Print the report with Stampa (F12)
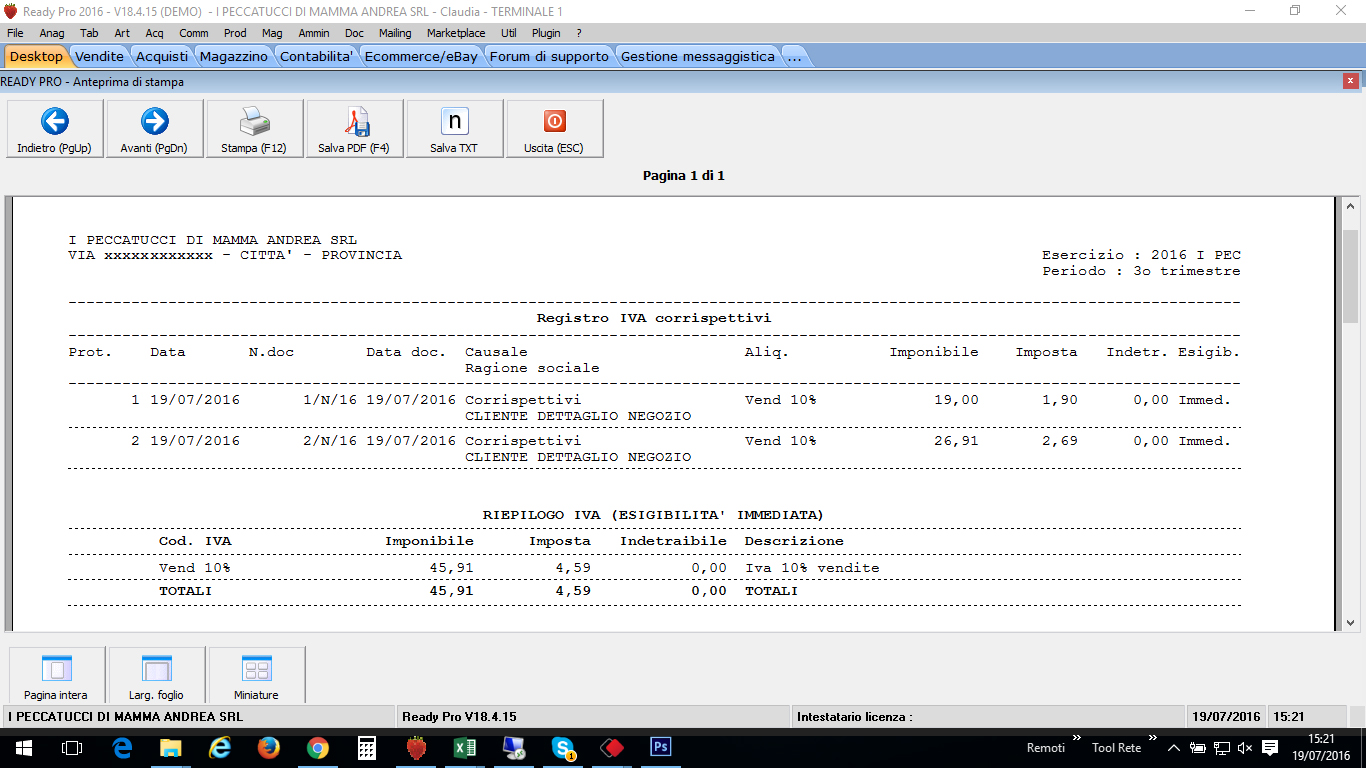The width and height of the screenshot is (1366, 768). point(254,128)
